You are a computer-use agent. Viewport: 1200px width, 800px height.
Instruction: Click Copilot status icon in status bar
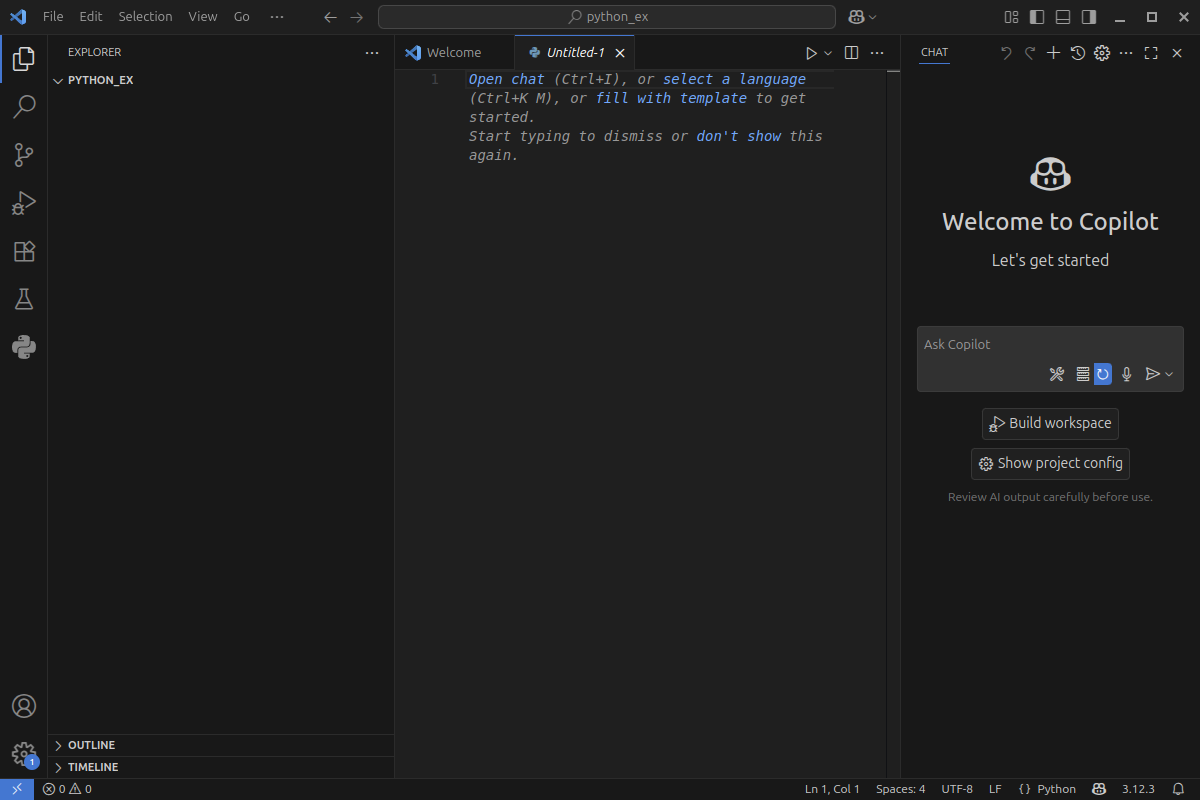(x=1099, y=789)
